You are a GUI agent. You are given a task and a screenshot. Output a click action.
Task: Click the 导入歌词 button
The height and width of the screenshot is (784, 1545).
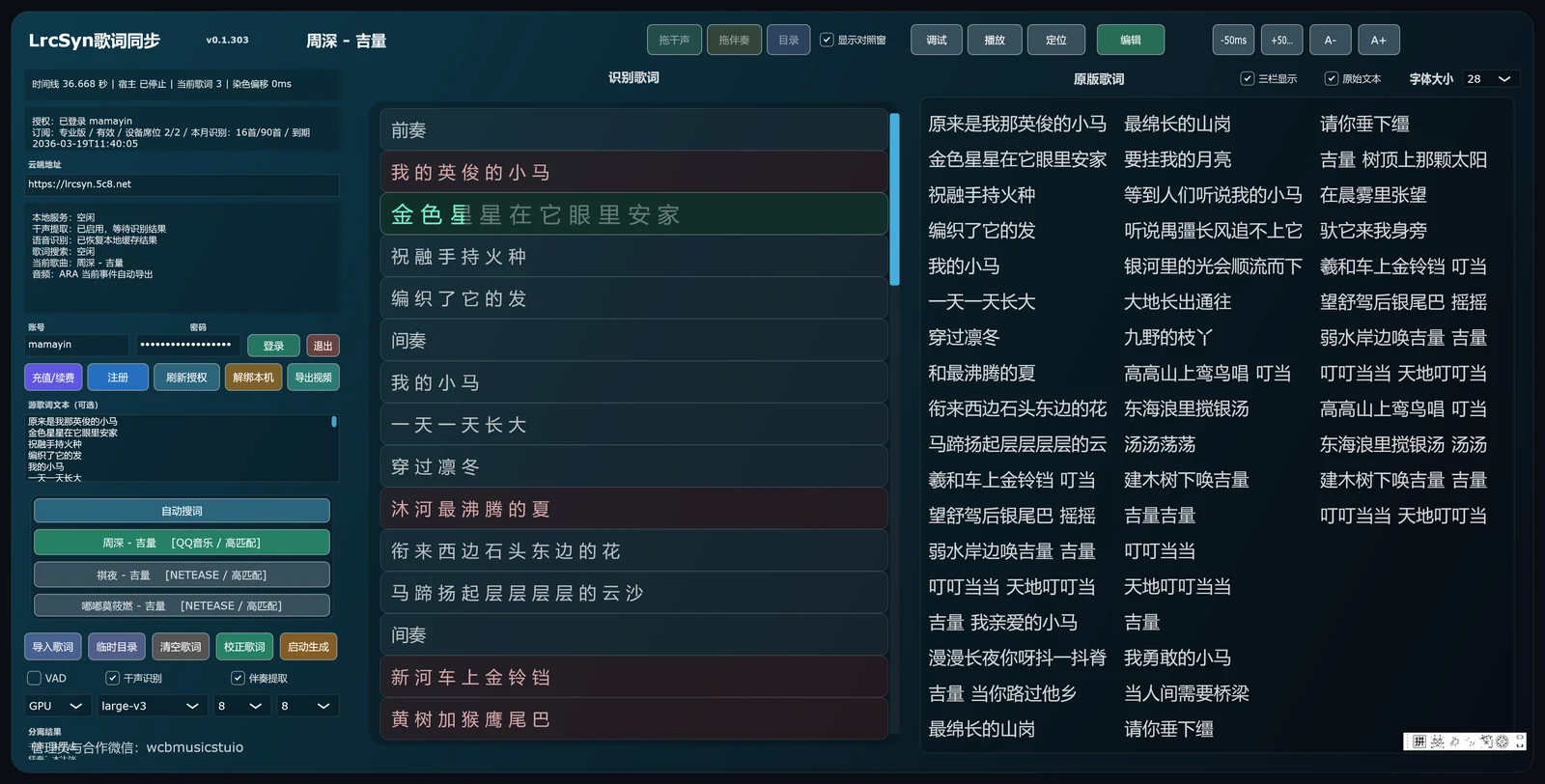(53, 647)
